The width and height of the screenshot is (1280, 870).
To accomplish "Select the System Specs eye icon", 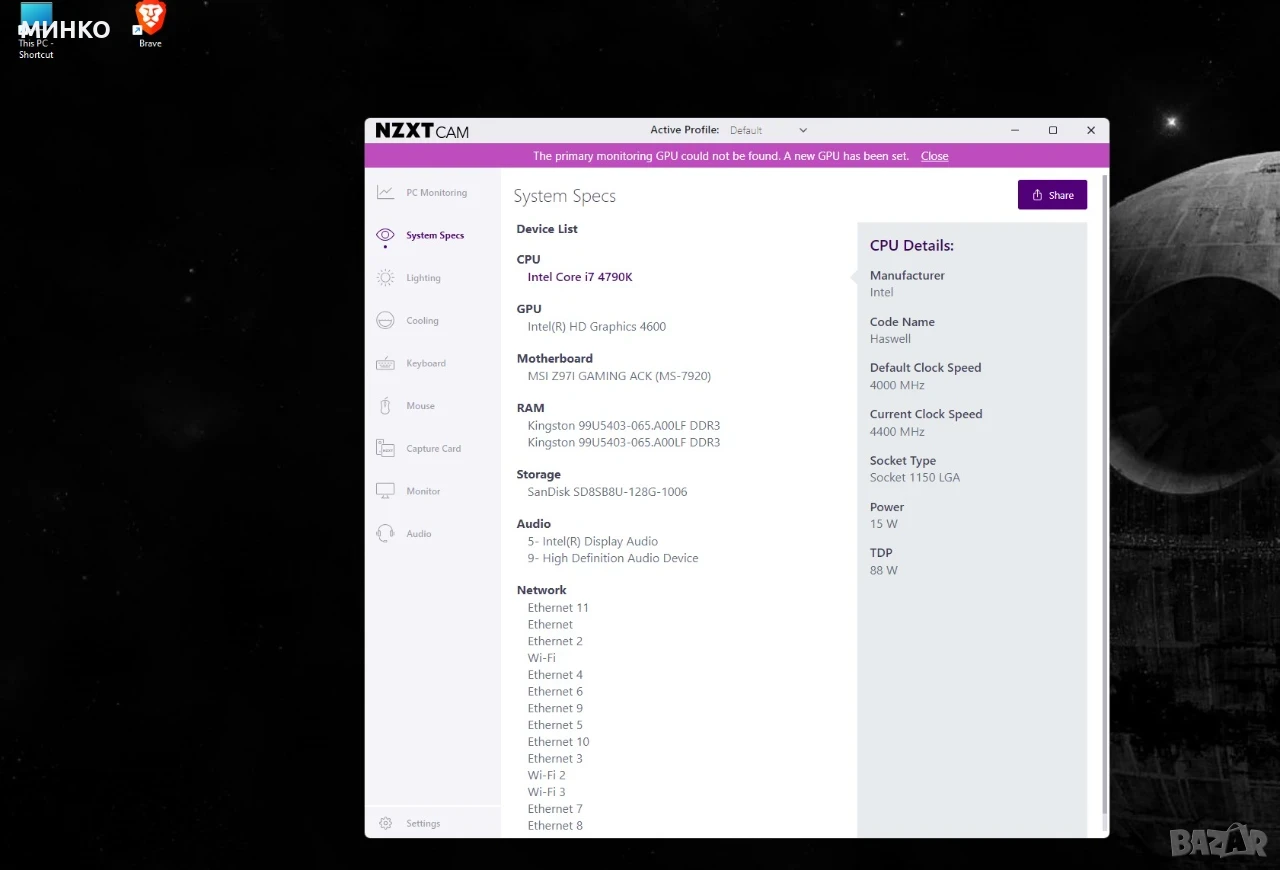I will [x=385, y=236].
